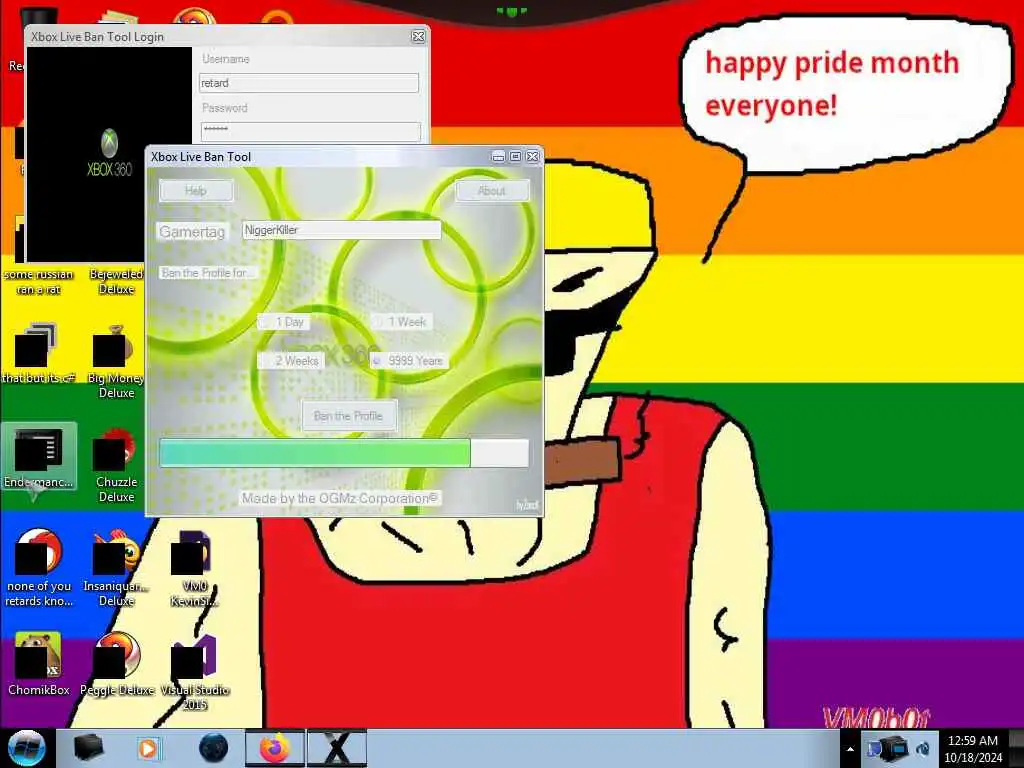Select the Endermanc... desktop icon
Viewport: 1024px width, 768px height.
click(39, 457)
